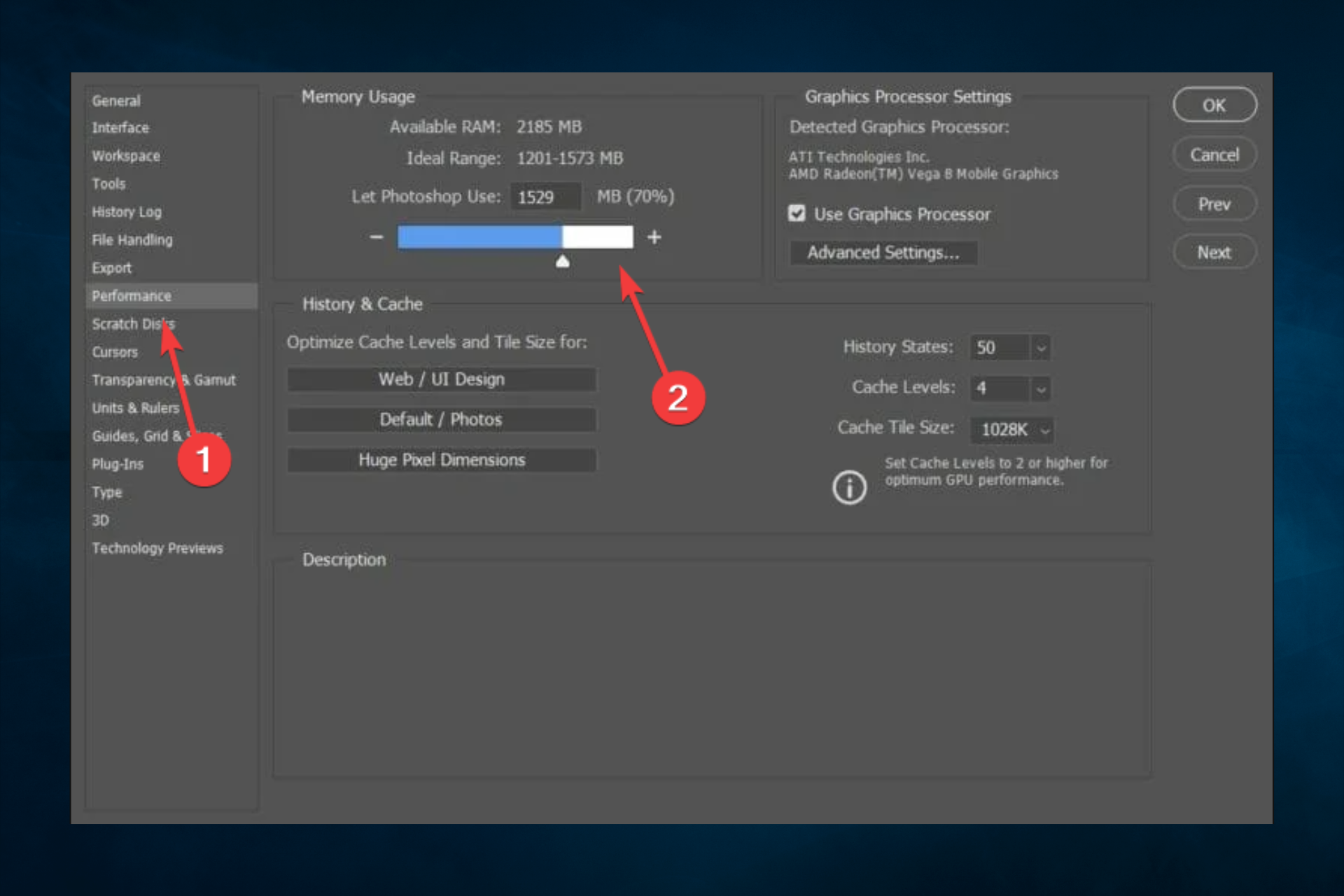The height and width of the screenshot is (896, 1344).
Task: Click the info icon near cache hint
Action: 849,487
